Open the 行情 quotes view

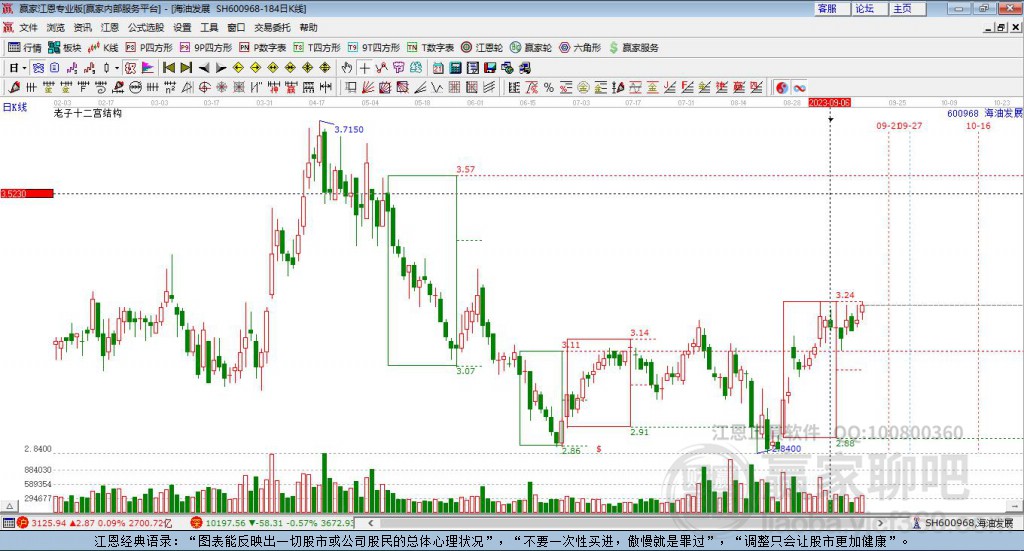pyautogui.click(x=24, y=48)
